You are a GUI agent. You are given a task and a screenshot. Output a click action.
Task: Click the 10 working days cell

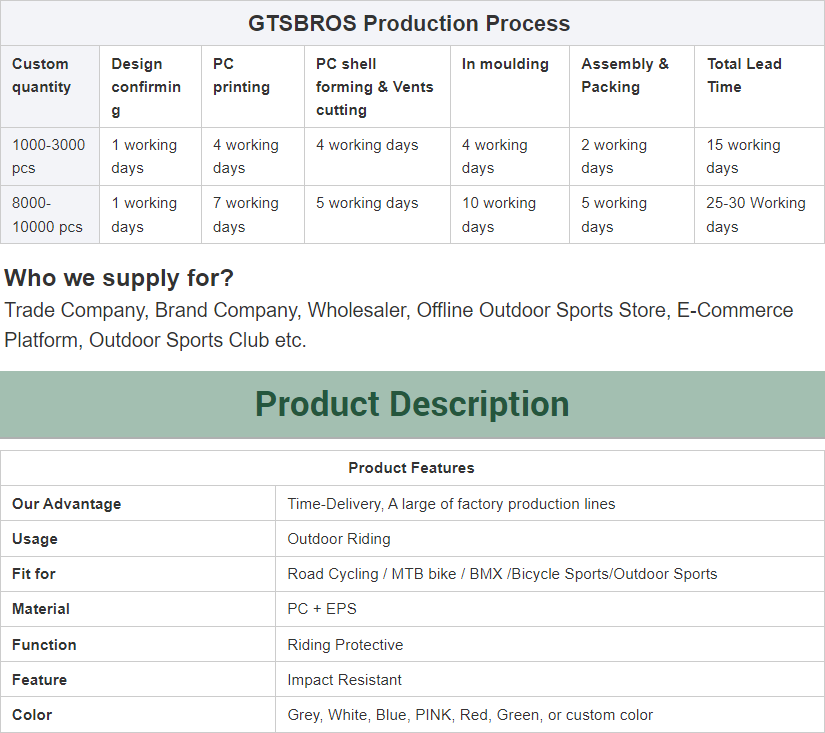pyautogui.click(x=510, y=215)
